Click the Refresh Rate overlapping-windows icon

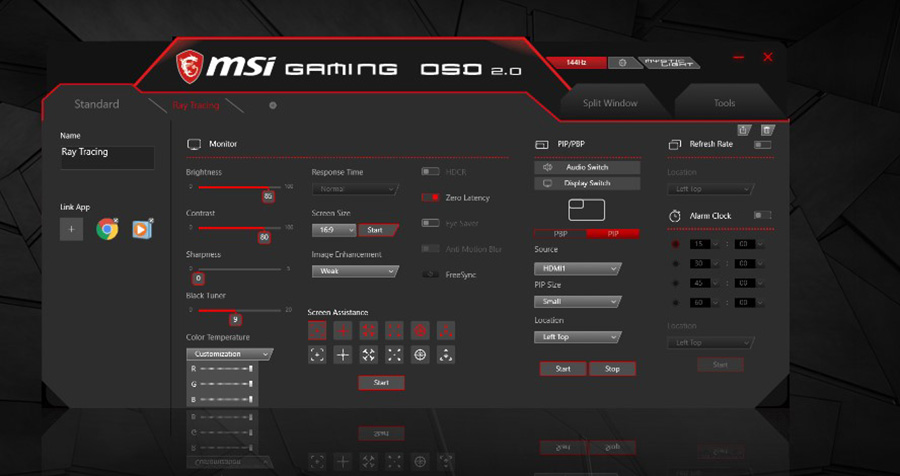coord(674,144)
